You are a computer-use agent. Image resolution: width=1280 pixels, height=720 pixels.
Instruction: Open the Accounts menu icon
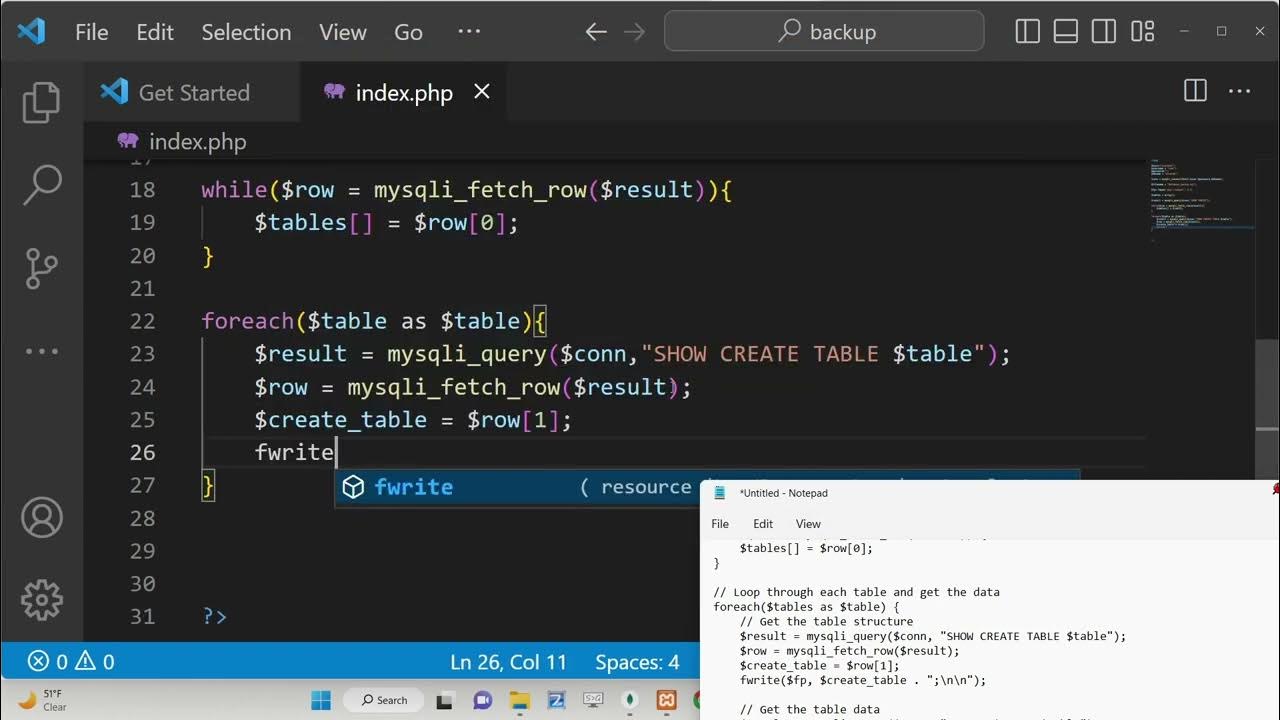click(41, 517)
